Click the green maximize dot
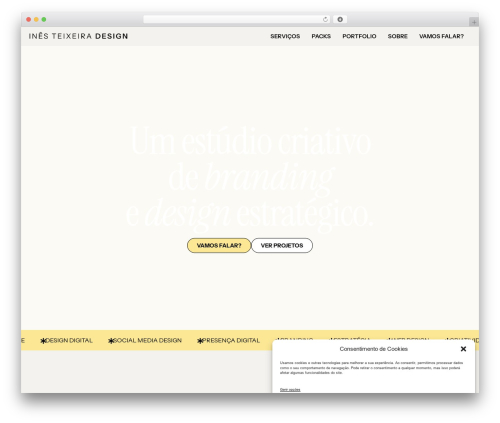500x423 pixels. point(44,19)
